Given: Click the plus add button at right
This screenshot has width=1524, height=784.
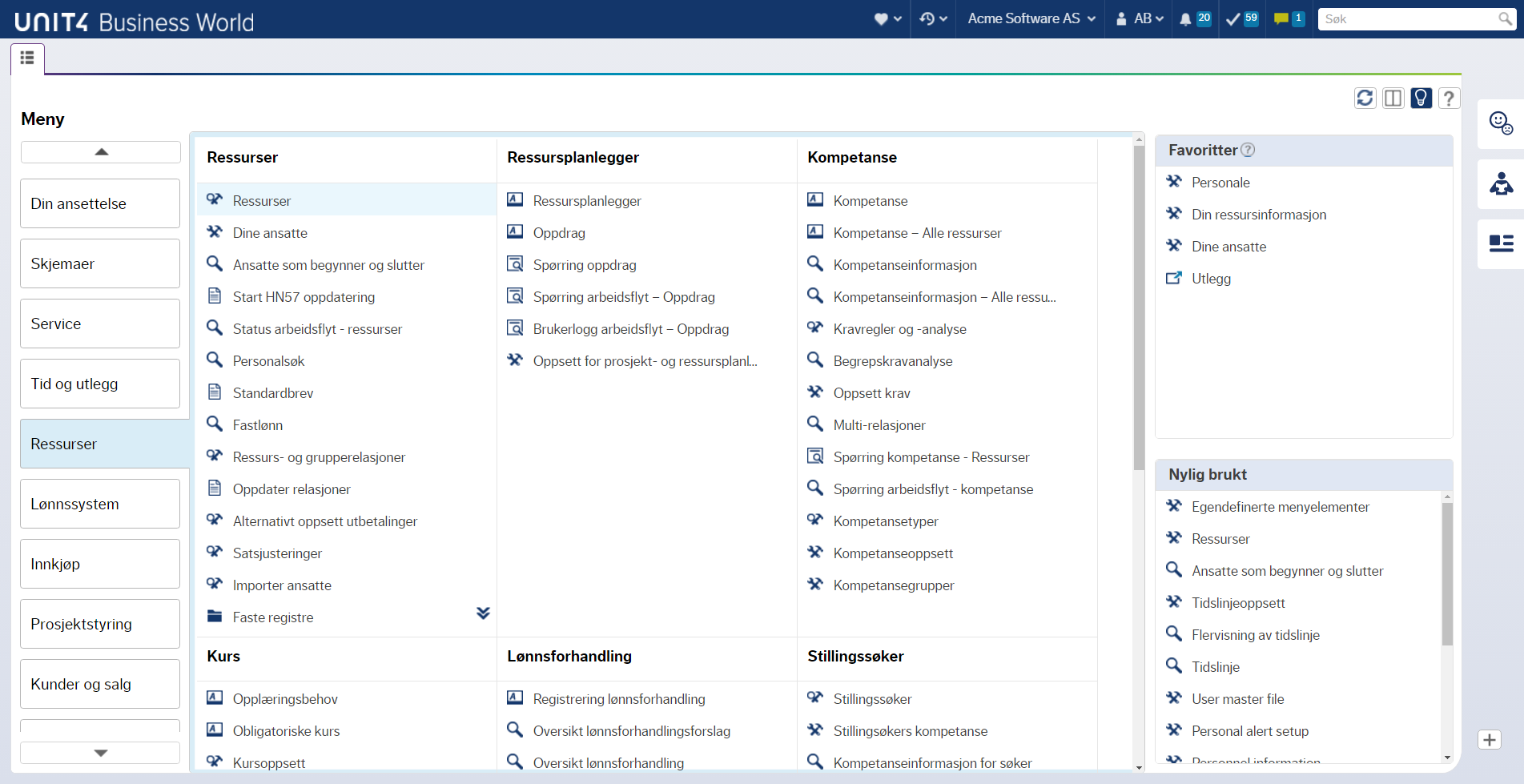Looking at the screenshot, I should coord(1490,740).
